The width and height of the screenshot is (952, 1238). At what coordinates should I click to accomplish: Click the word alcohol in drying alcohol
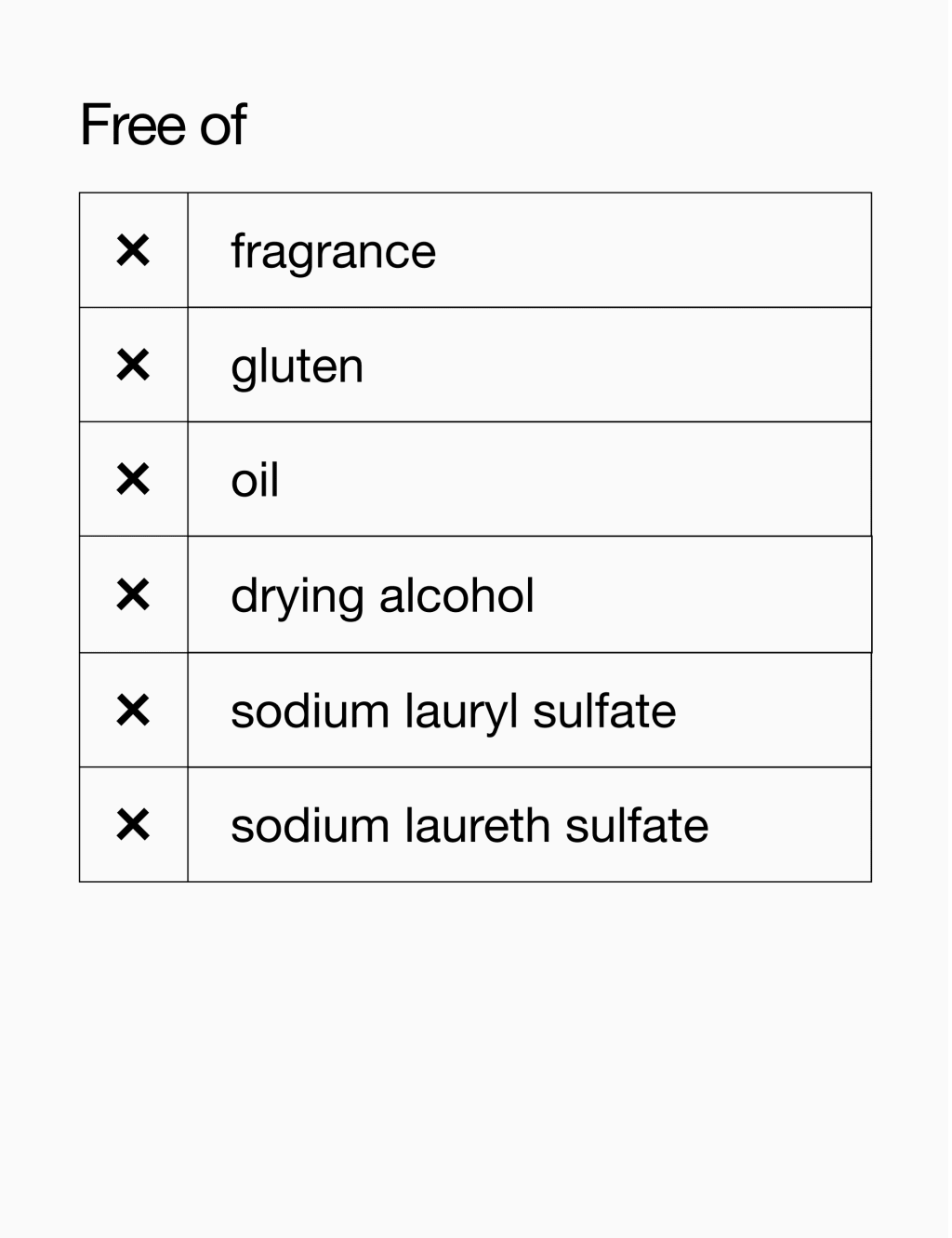456,595
